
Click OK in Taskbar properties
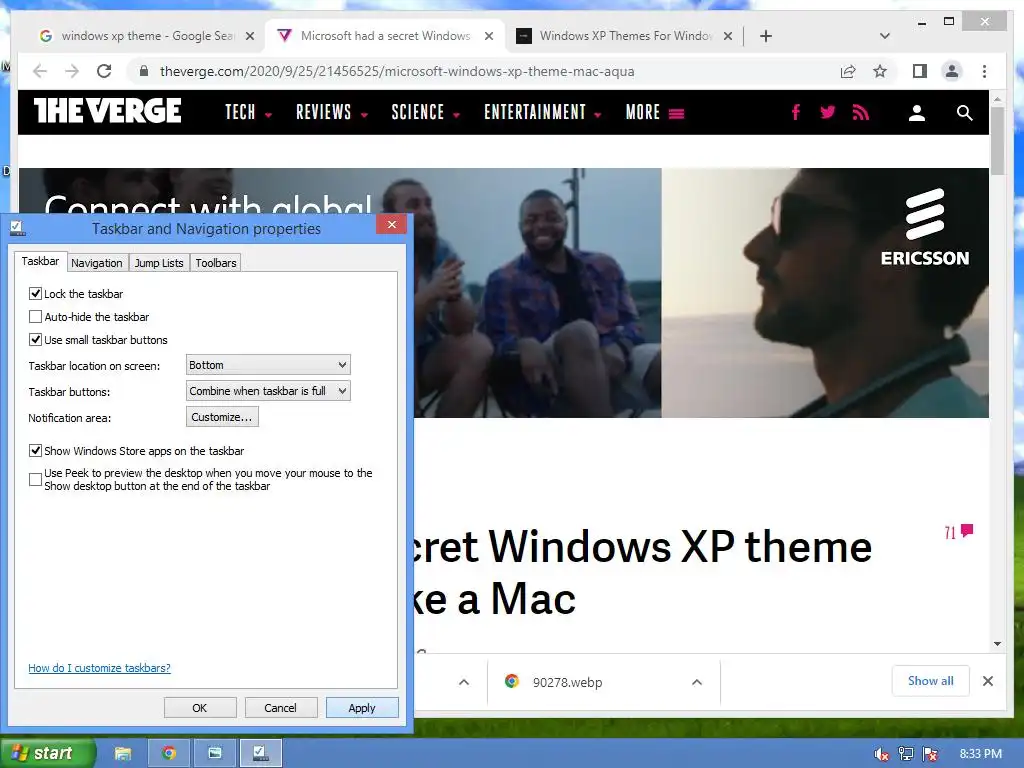[x=200, y=708]
